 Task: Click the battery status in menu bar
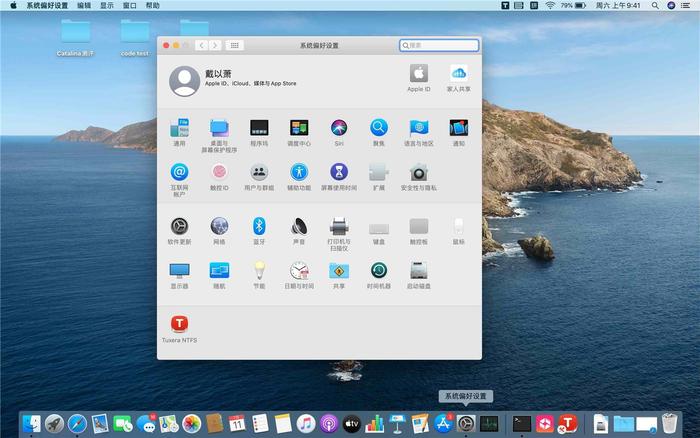(x=573, y=5)
